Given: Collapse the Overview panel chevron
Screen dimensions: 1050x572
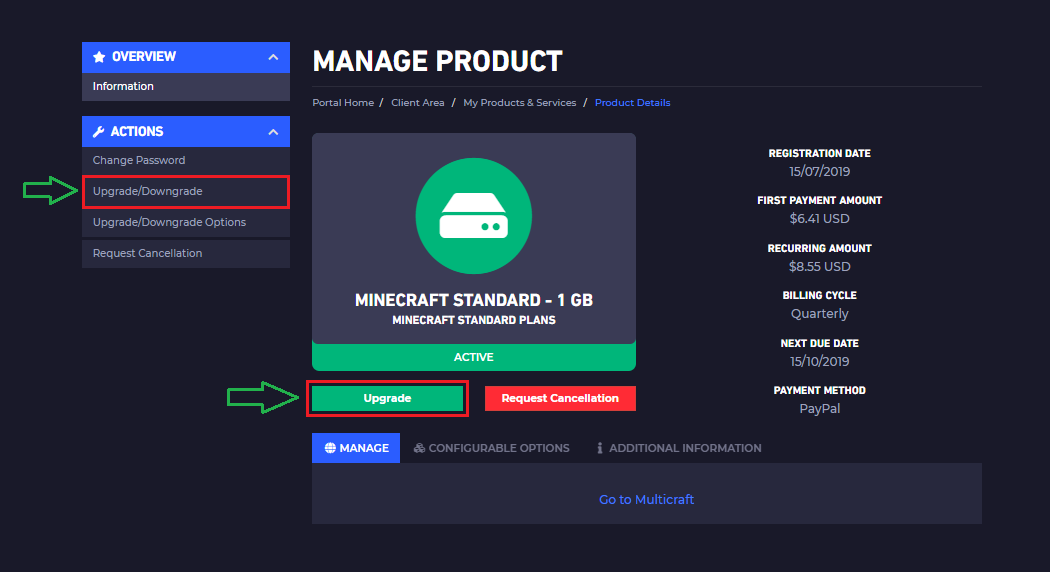Looking at the screenshot, I should pos(273,58).
